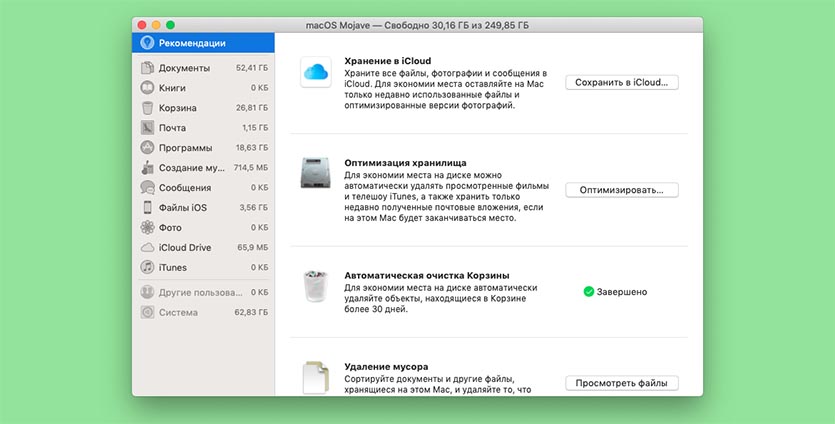Click the hard drive optimization icon

pos(316,172)
